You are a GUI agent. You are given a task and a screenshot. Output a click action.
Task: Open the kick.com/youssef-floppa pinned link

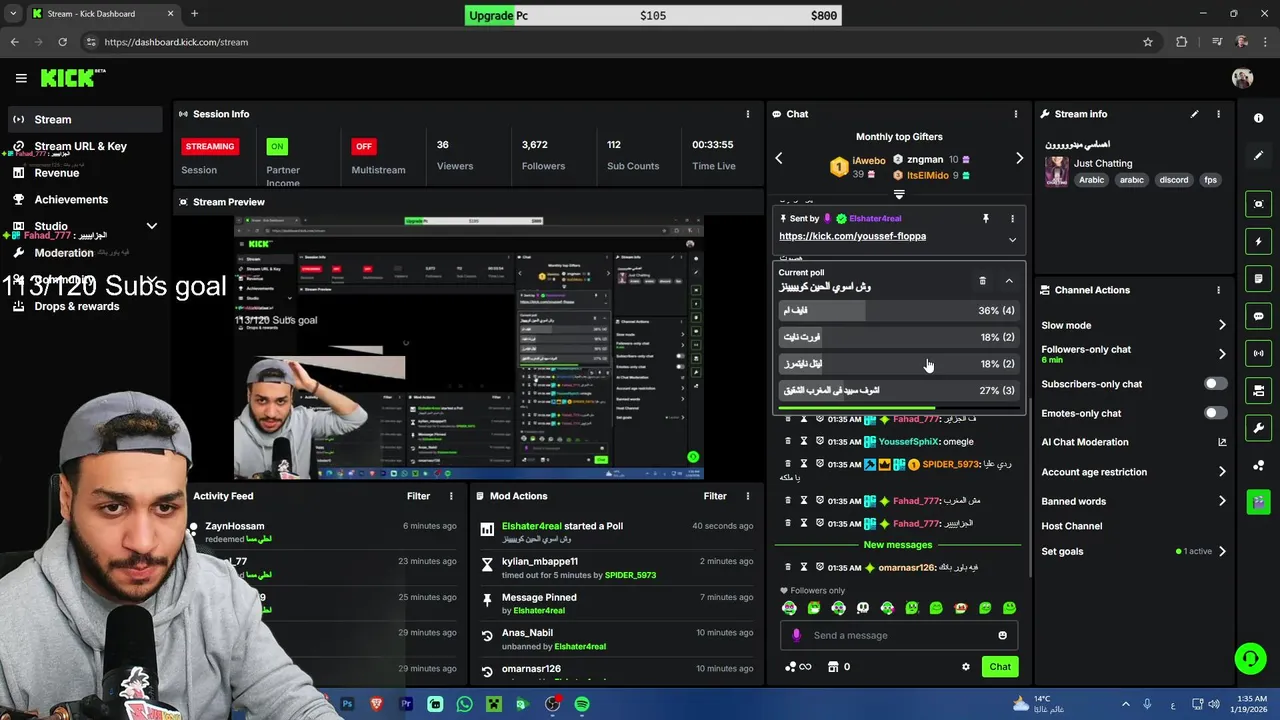coord(852,236)
